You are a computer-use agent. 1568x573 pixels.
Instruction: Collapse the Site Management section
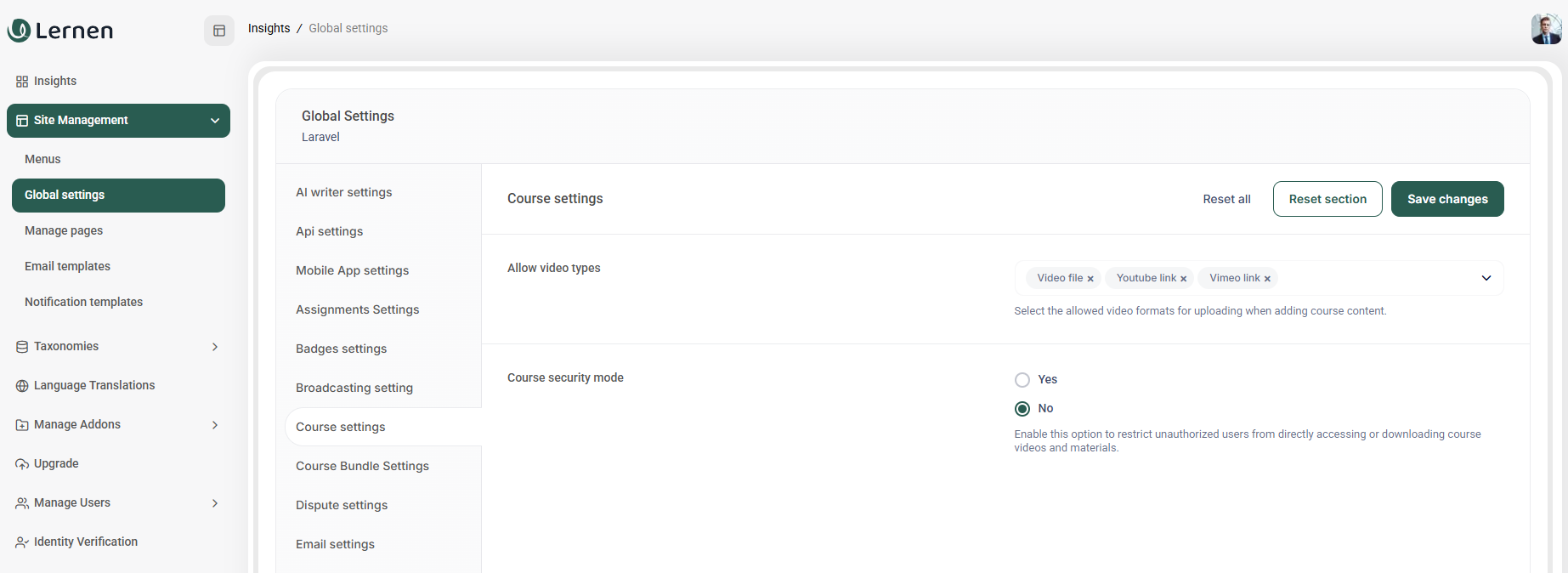[x=215, y=121]
